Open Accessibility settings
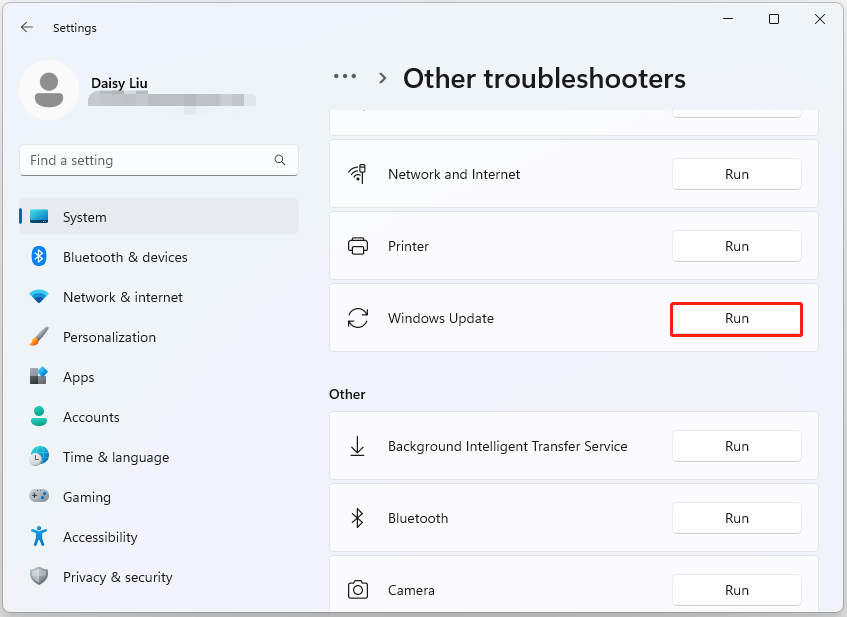Viewport: 847px width, 617px height. click(159, 536)
